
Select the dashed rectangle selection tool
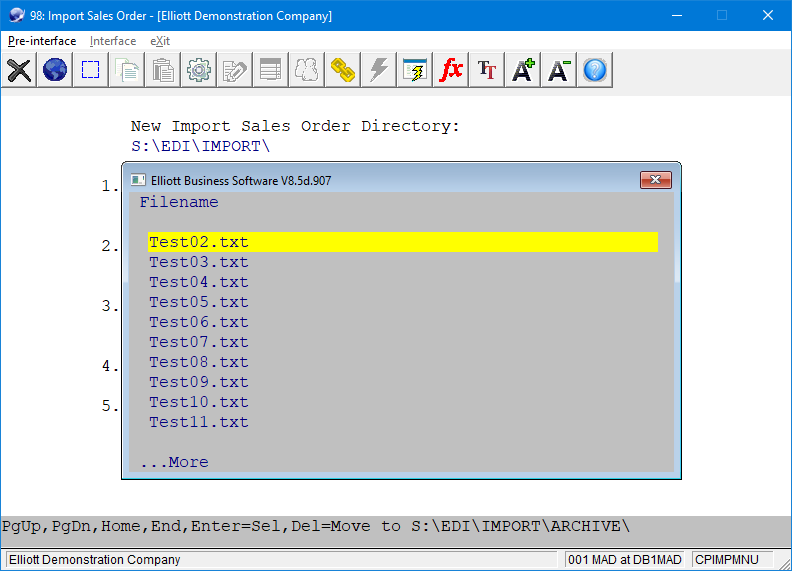(x=91, y=70)
